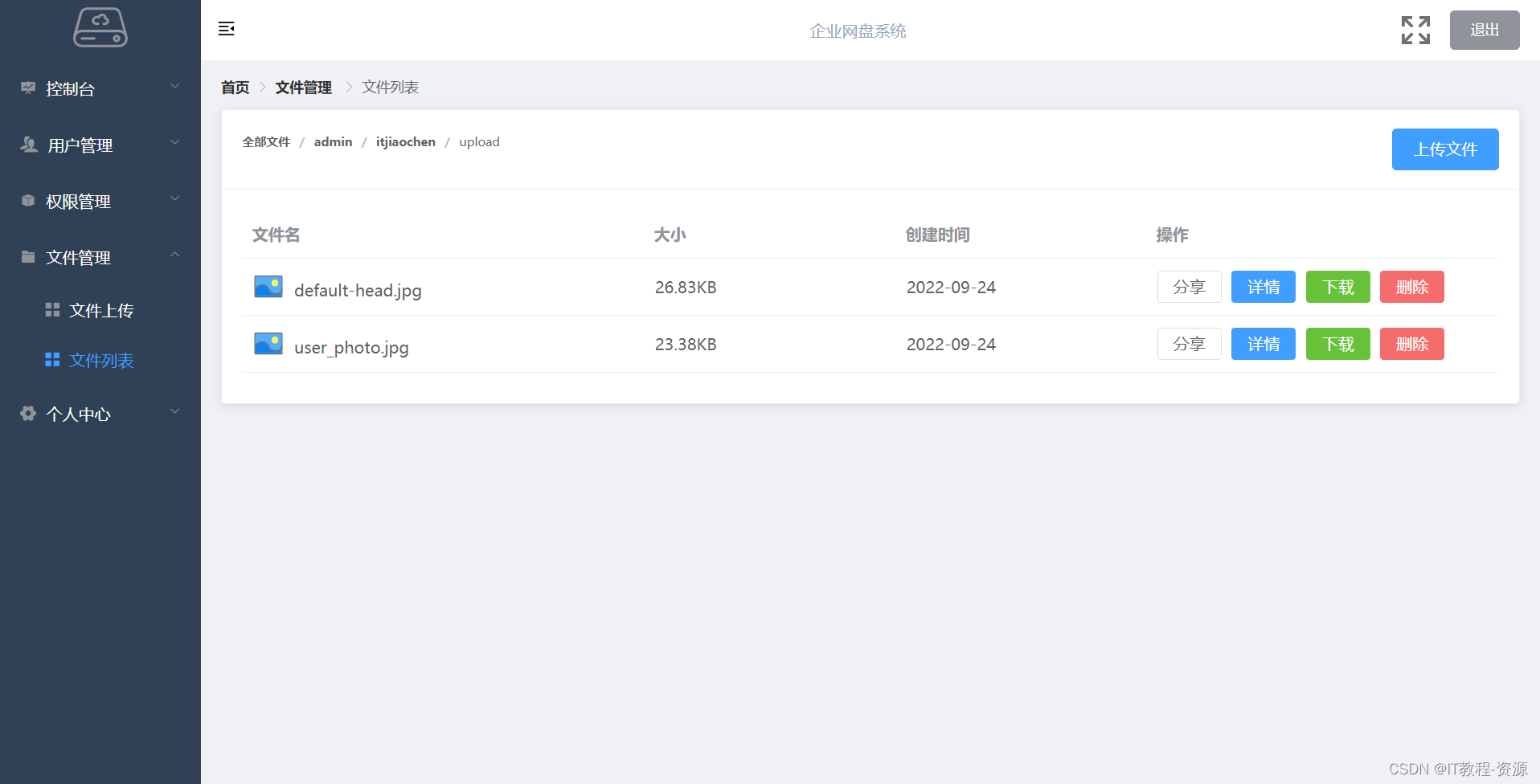Open the 个人中心 sidebar menu
The image size is (1540, 784).
pos(100,414)
